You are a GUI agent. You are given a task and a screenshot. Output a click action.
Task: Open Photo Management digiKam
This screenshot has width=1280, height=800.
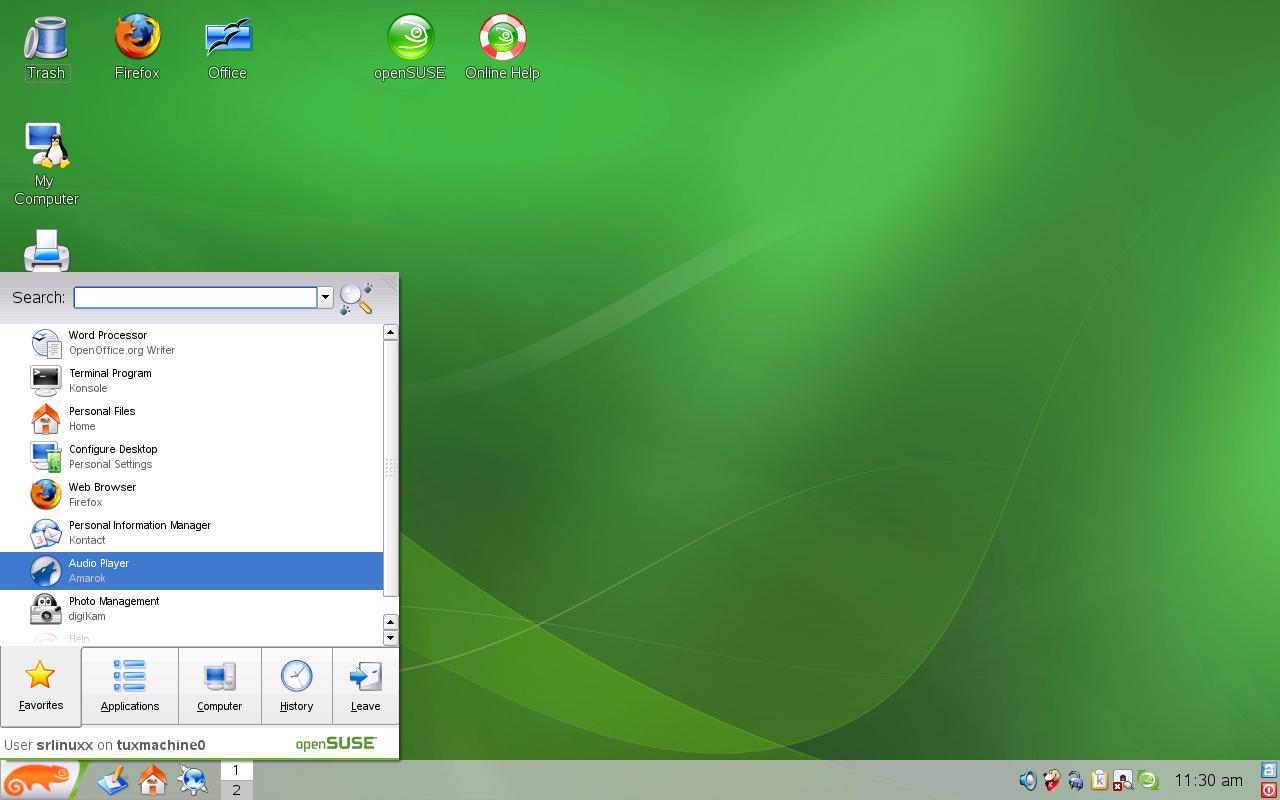[192, 609]
